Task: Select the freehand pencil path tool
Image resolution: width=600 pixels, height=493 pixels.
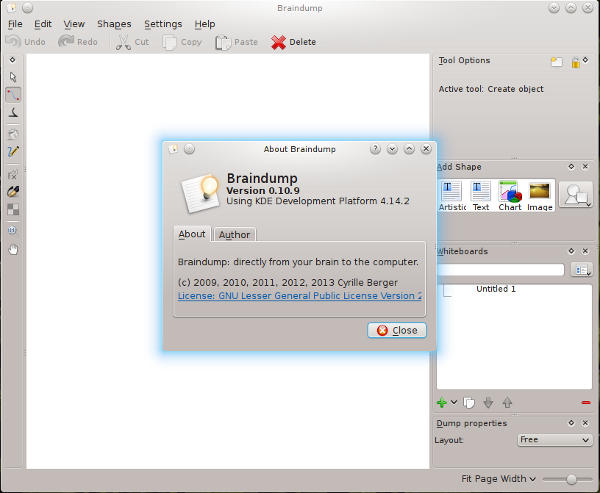Action: pos(13,152)
